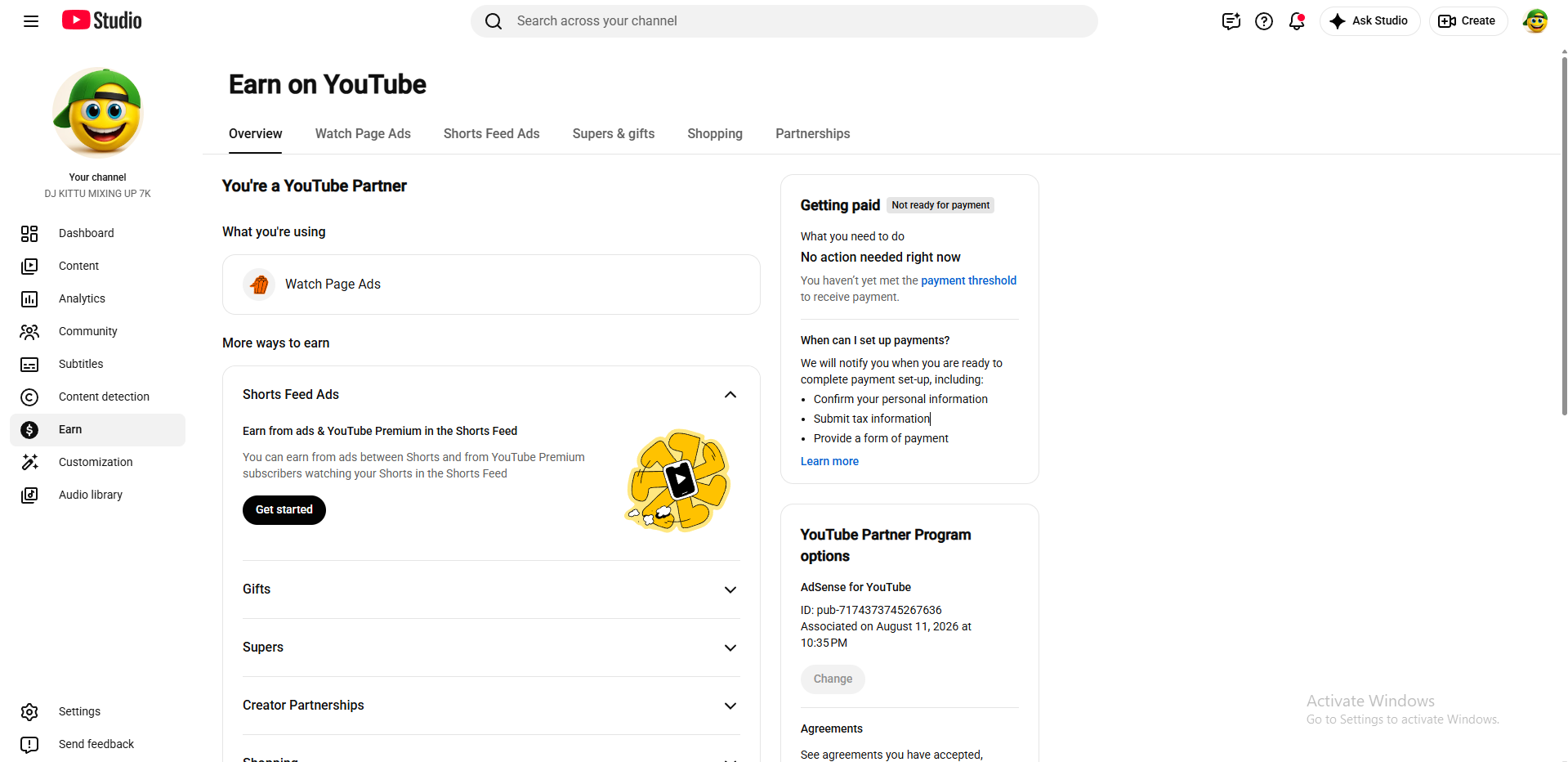Select Subtitles in the sidebar

pos(98,365)
